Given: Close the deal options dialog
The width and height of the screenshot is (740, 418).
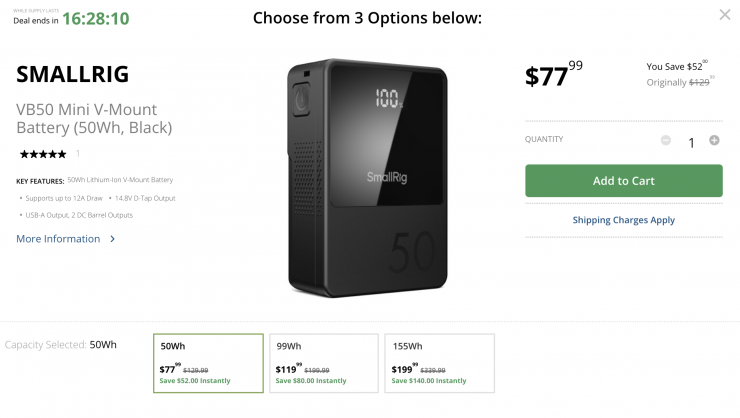Looking at the screenshot, I should pyautogui.click(x=725, y=15).
